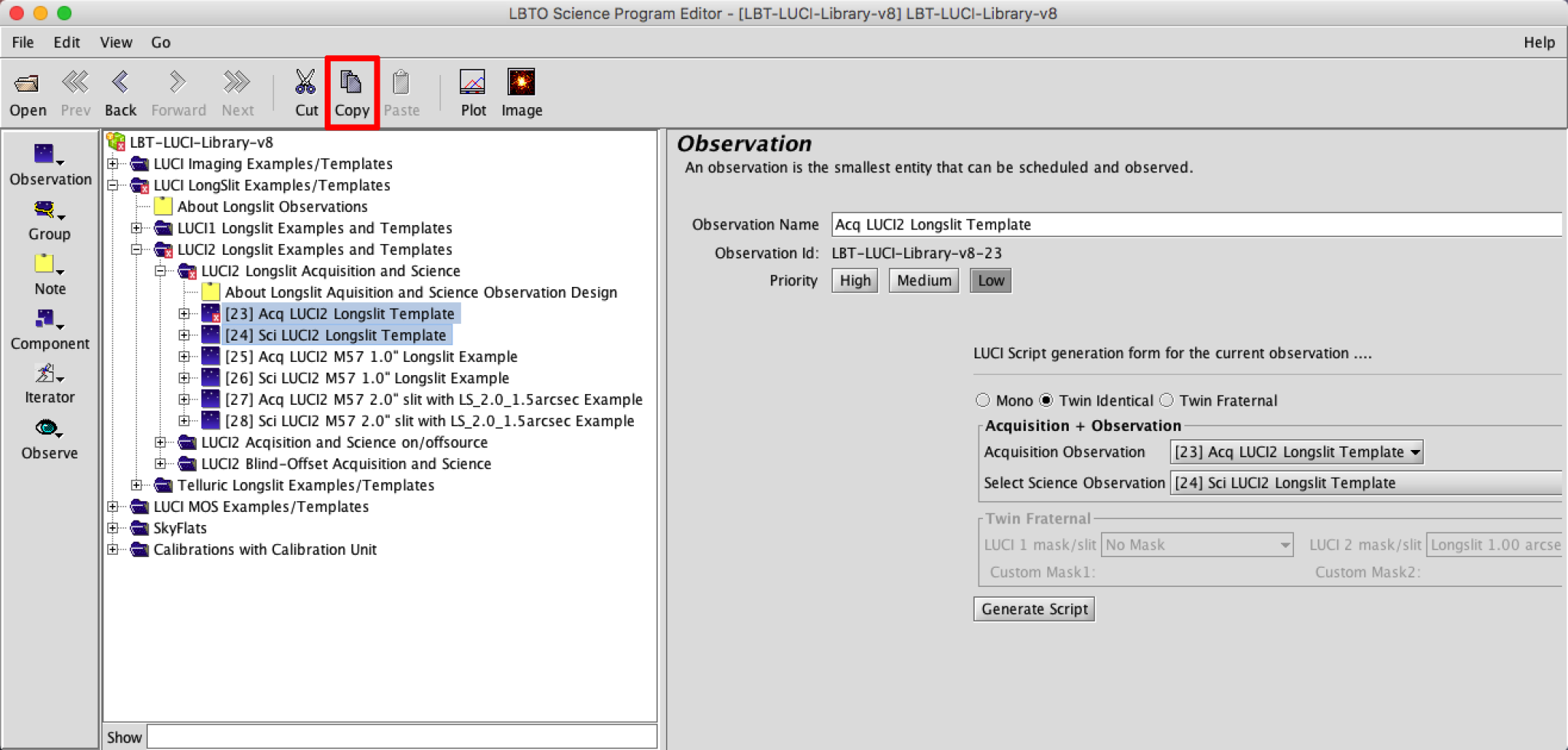Screen dimensions: 1568x750
Task: Open the Edit menu
Action: click(x=67, y=42)
